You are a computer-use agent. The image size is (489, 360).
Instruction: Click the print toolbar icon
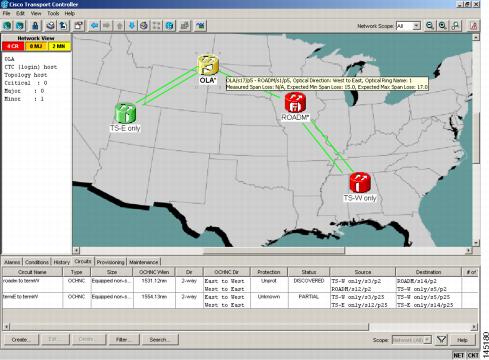coord(50,26)
